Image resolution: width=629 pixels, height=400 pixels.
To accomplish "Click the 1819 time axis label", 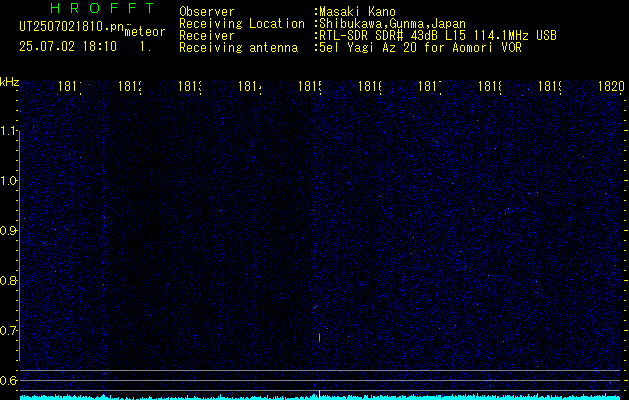I will (x=550, y=86).
